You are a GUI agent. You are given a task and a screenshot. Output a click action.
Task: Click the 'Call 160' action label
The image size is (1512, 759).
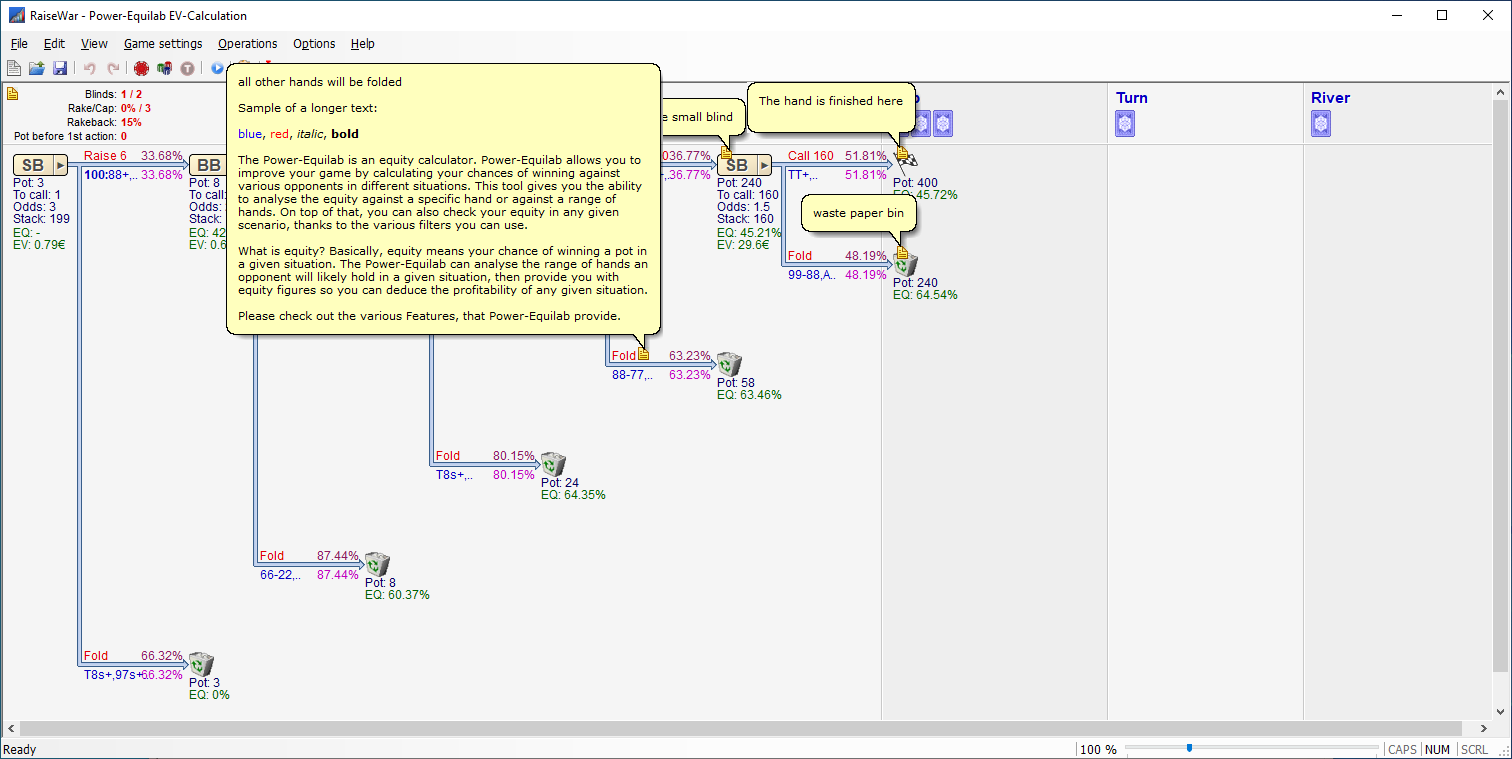(x=811, y=156)
